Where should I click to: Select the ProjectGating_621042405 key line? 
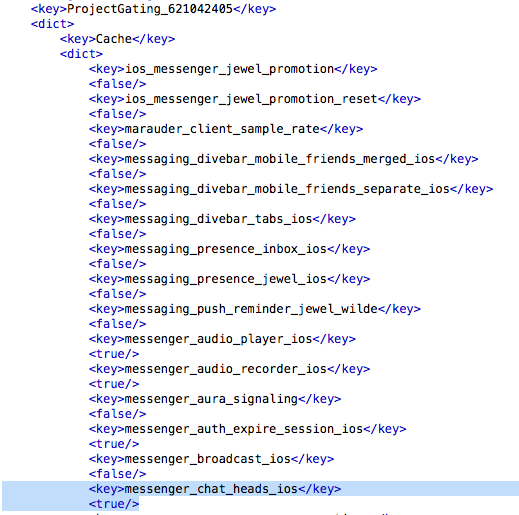[153, 9]
